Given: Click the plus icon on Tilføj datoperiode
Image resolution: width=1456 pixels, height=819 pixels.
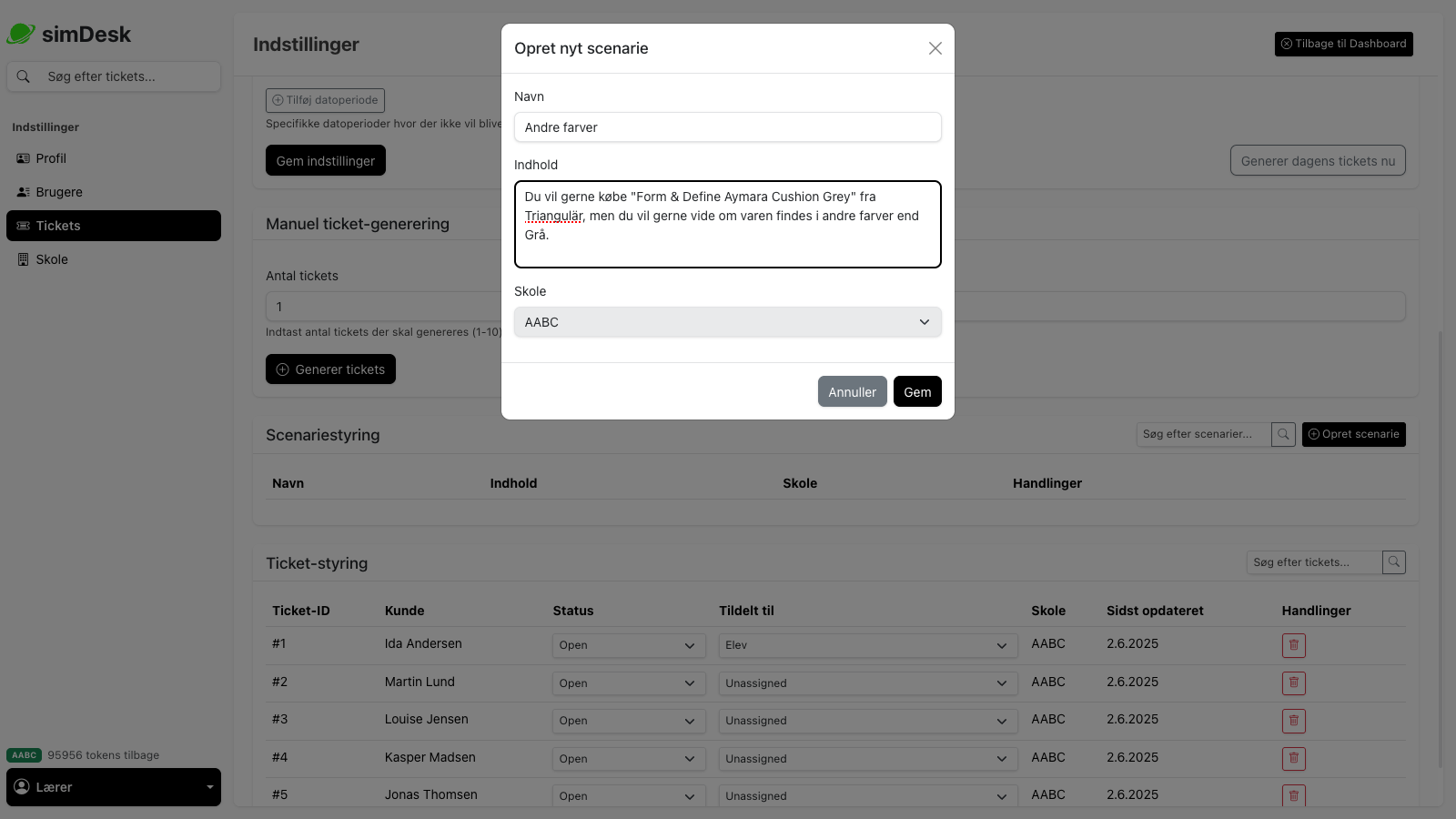Looking at the screenshot, I should [x=276, y=100].
